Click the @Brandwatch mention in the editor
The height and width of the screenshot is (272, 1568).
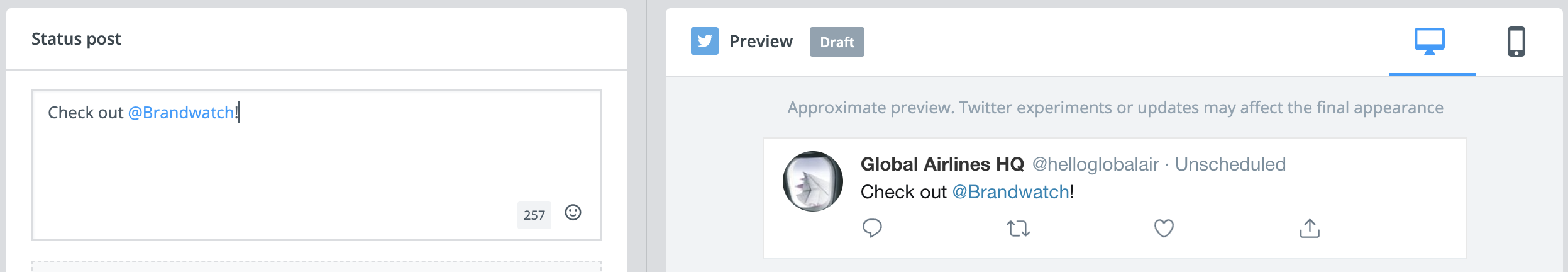click(181, 113)
